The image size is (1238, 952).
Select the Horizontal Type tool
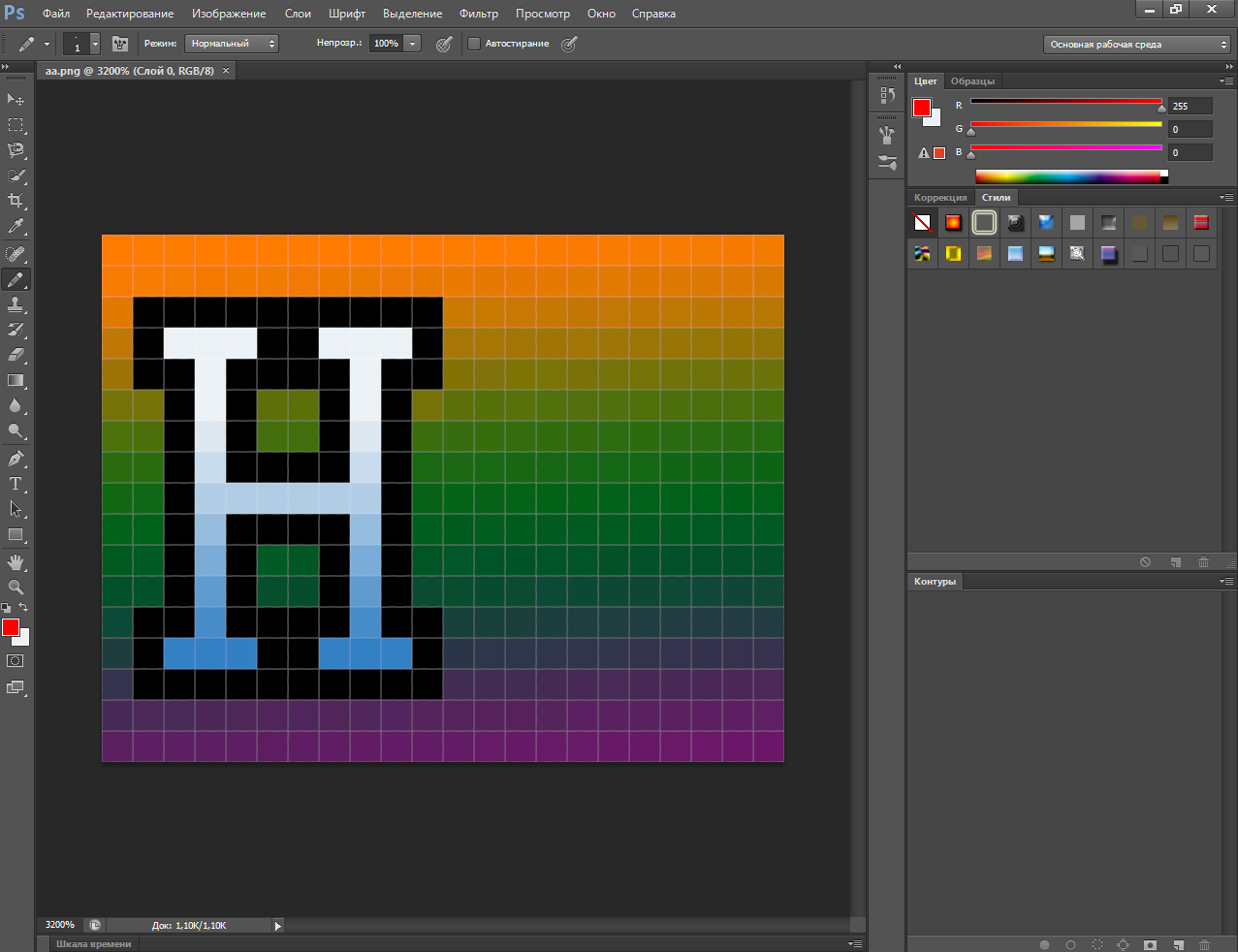[x=16, y=484]
